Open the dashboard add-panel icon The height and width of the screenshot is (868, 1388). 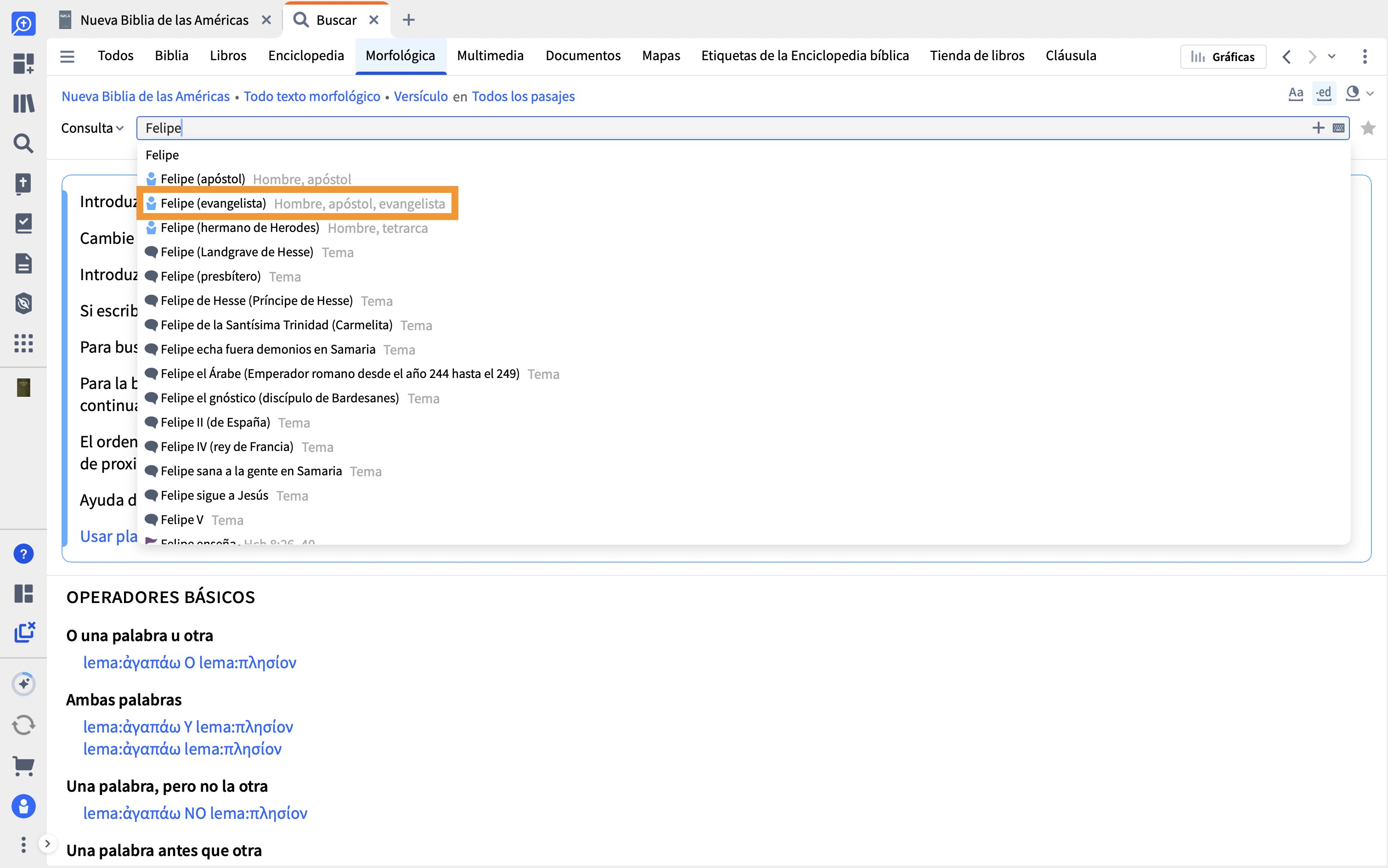click(23, 63)
